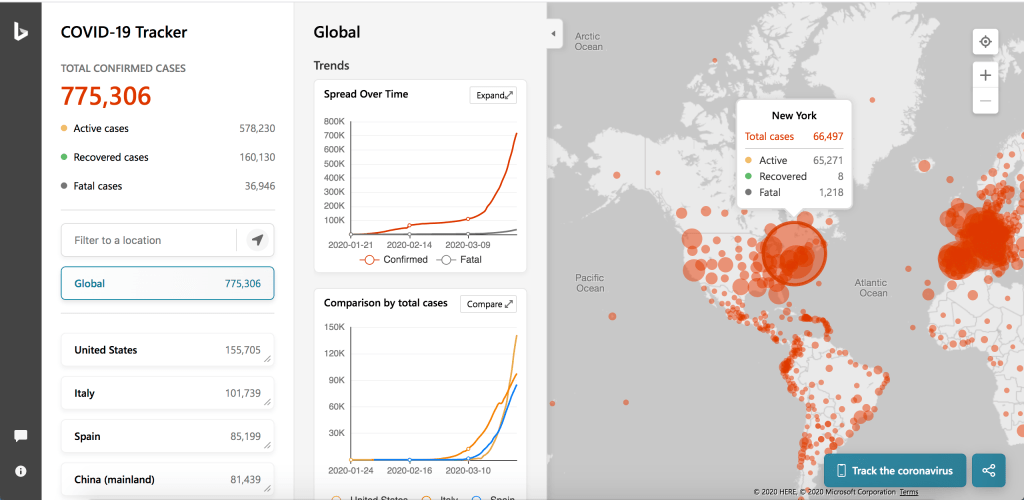Click the info icon in sidebar
Viewport: 1024px width, 500px height.
click(x=20, y=471)
